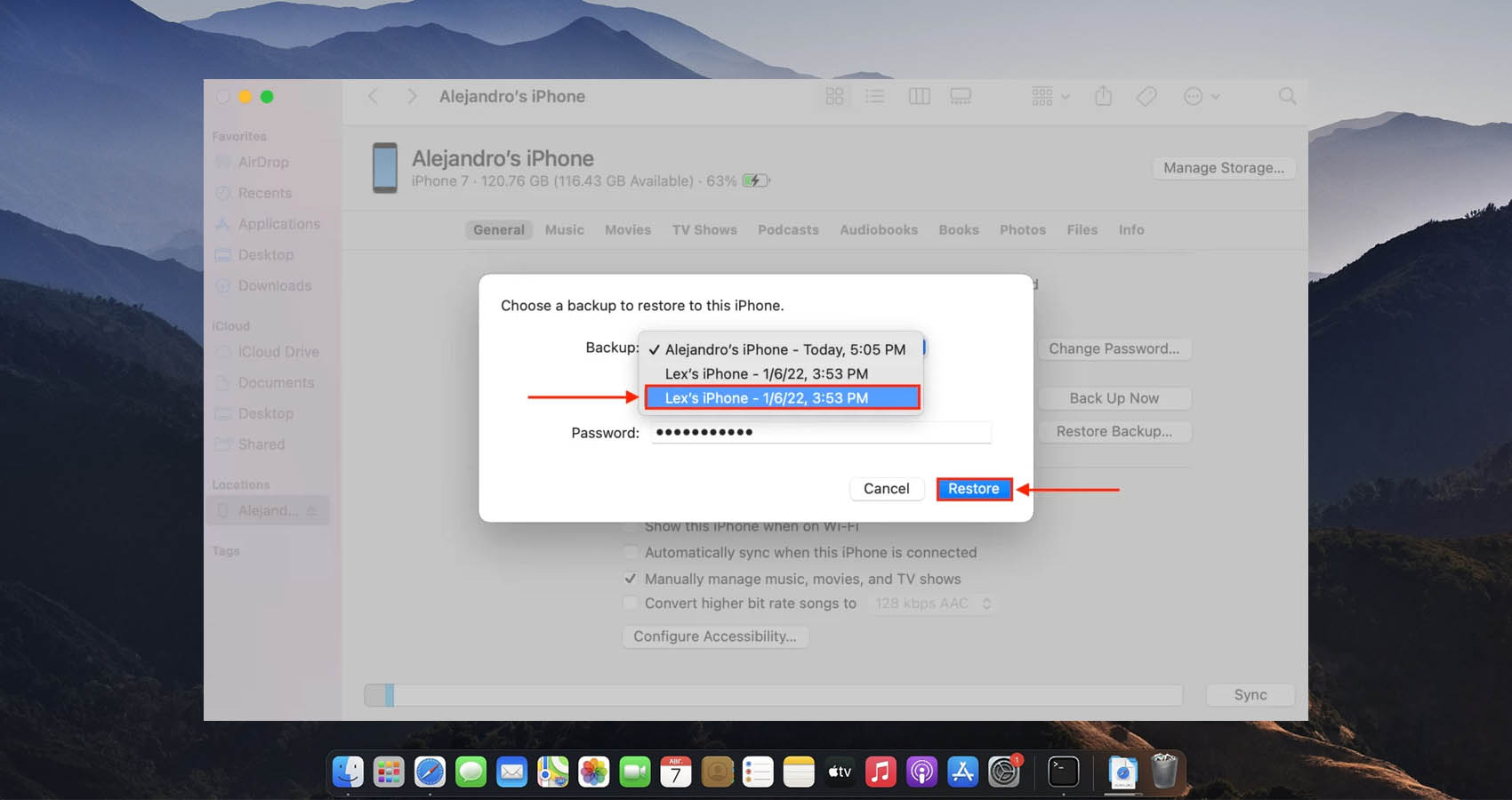Click the Share icon in Finder toolbar
Screen dimensions: 1512x800
pos(1103,96)
